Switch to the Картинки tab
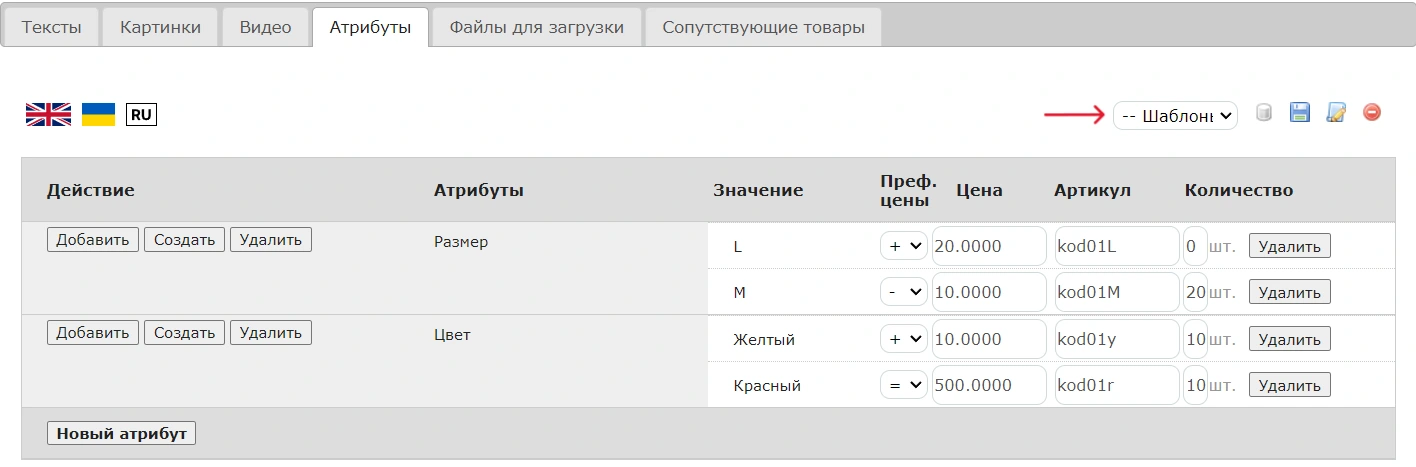1416x467 pixels. pos(160,27)
